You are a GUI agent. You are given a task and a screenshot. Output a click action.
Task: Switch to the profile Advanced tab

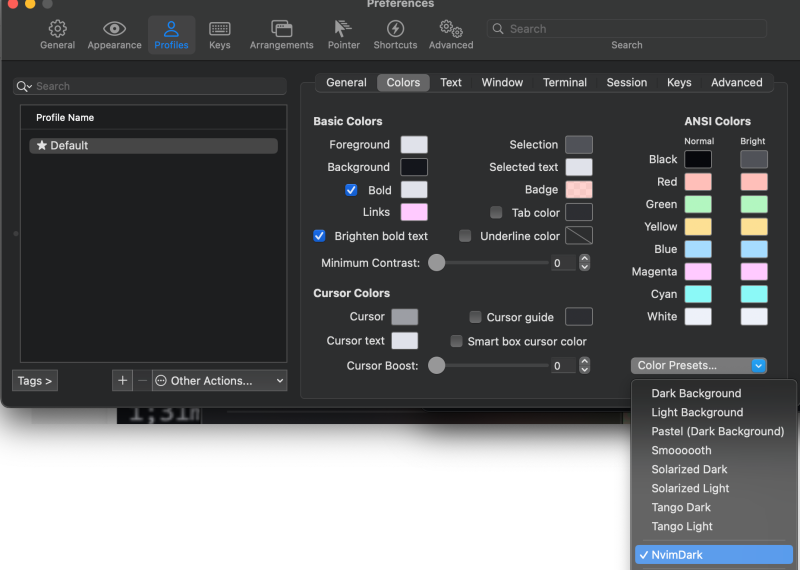click(x=737, y=83)
